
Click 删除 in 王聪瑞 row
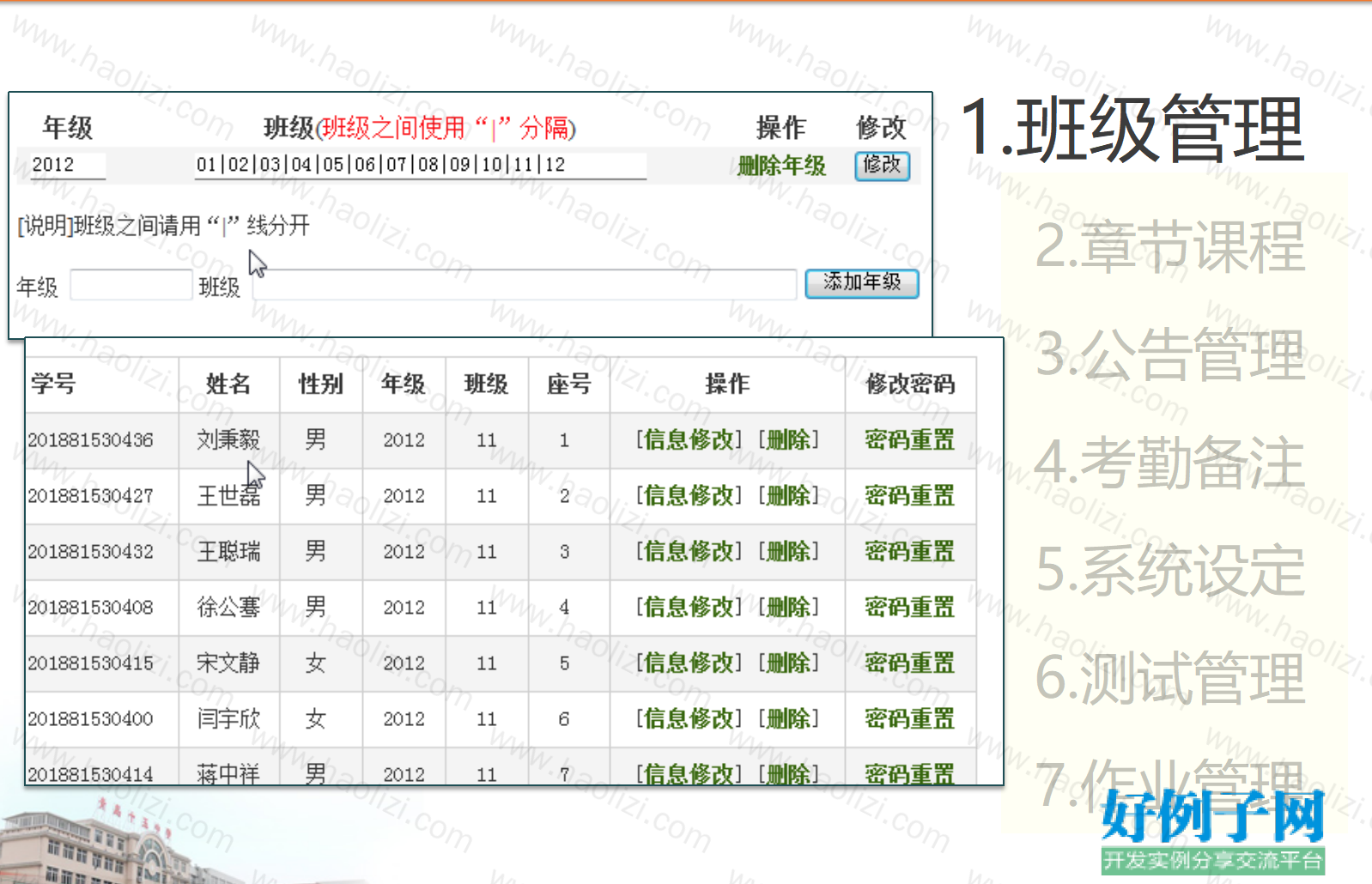pyautogui.click(x=788, y=551)
